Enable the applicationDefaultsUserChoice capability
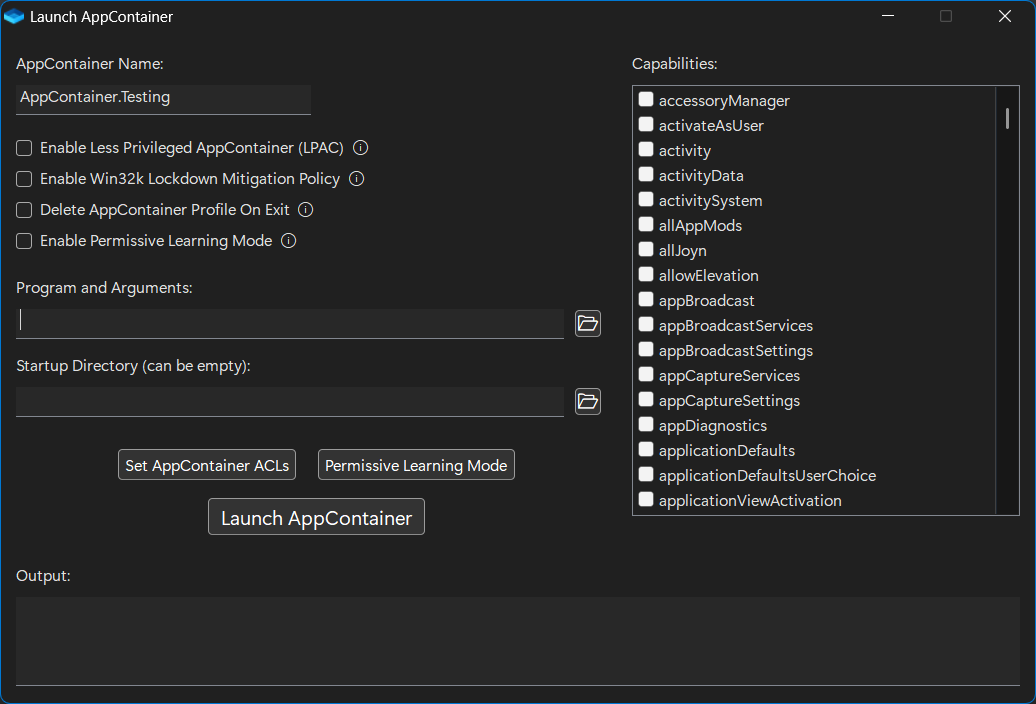The height and width of the screenshot is (704, 1036). click(646, 475)
